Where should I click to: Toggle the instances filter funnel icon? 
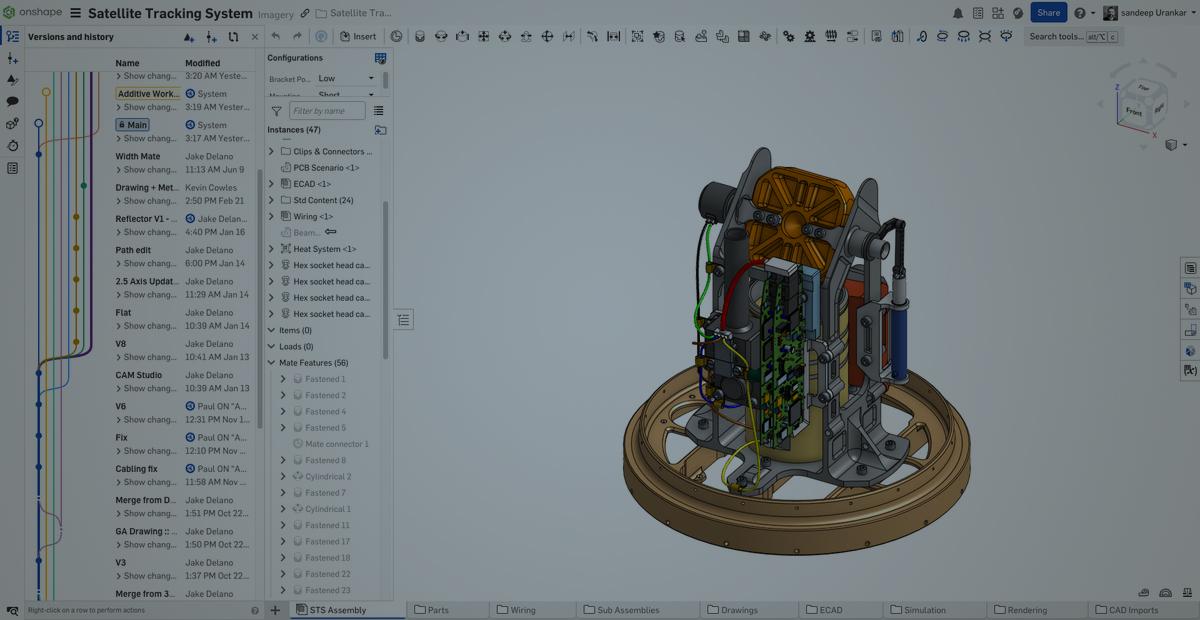click(x=277, y=110)
